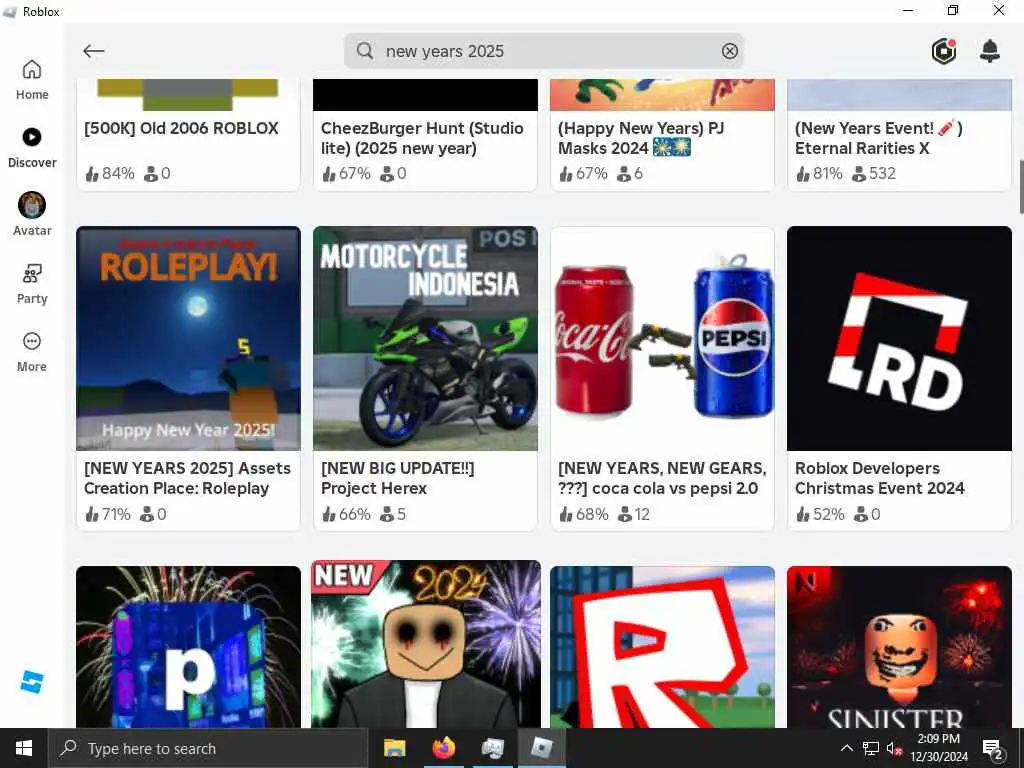
Task: Click the 67% rating on CheezBurger Hunt
Action: tap(346, 174)
